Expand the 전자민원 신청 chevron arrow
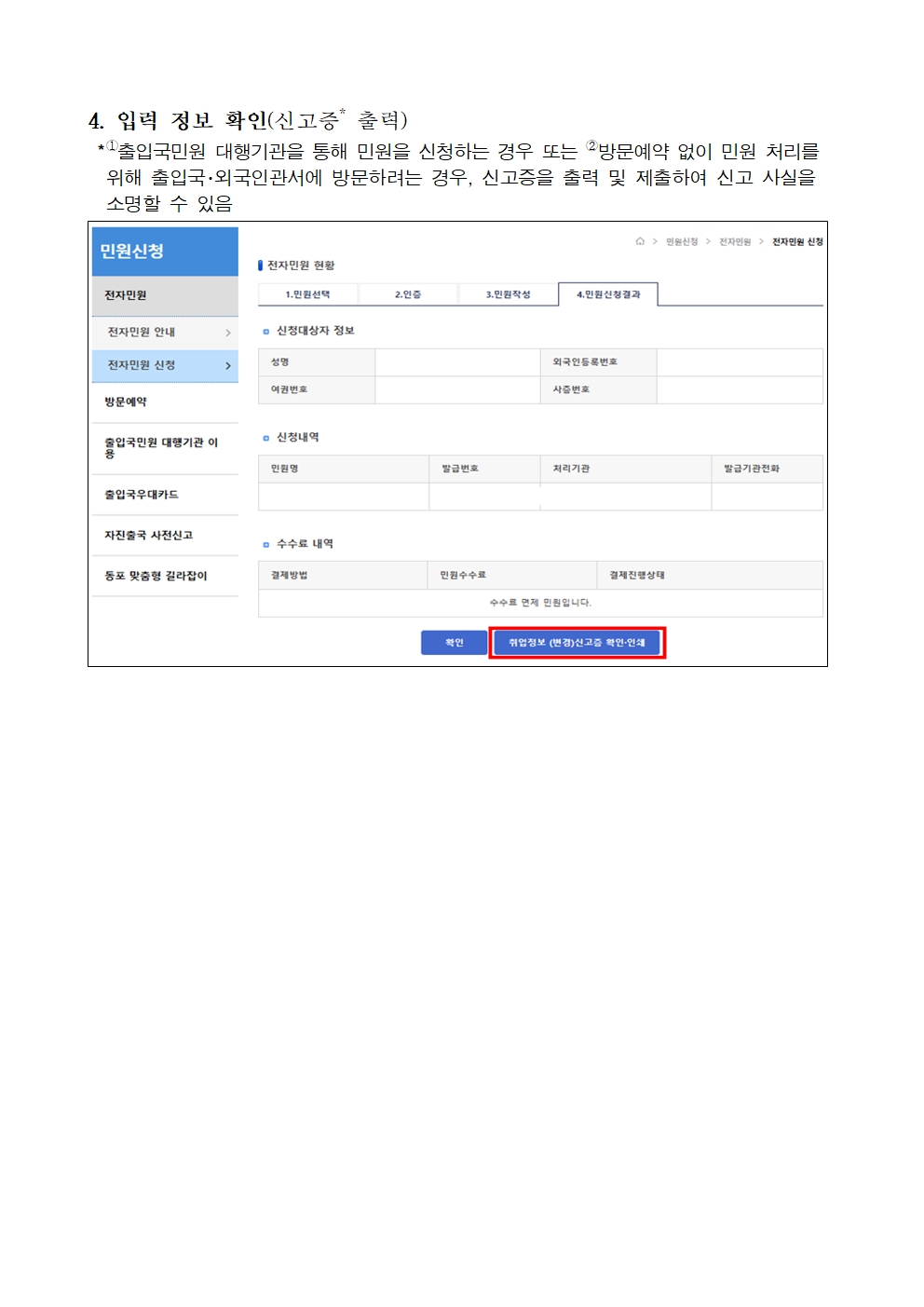 click(x=228, y=366)
